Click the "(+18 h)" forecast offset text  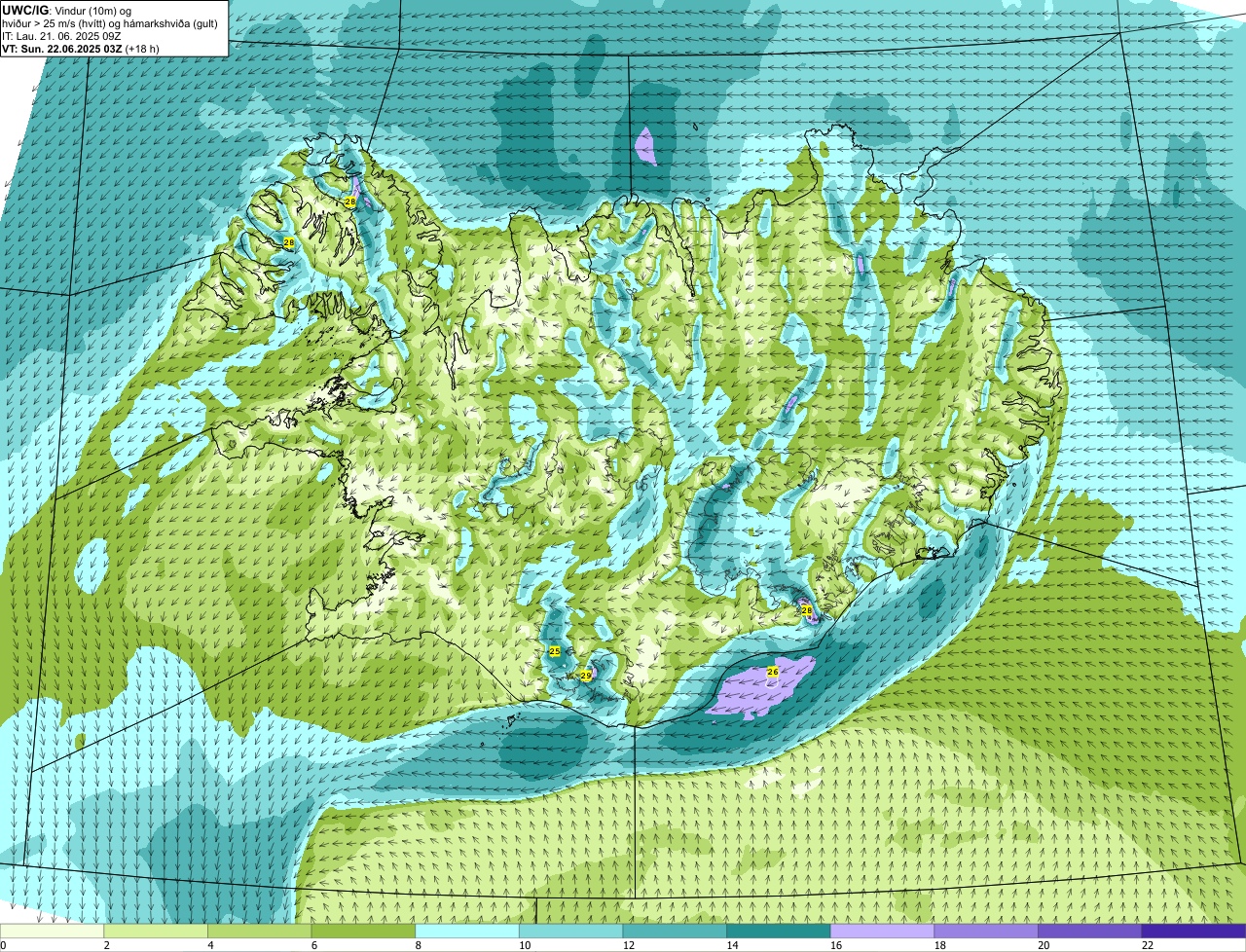tap(142, 48)
